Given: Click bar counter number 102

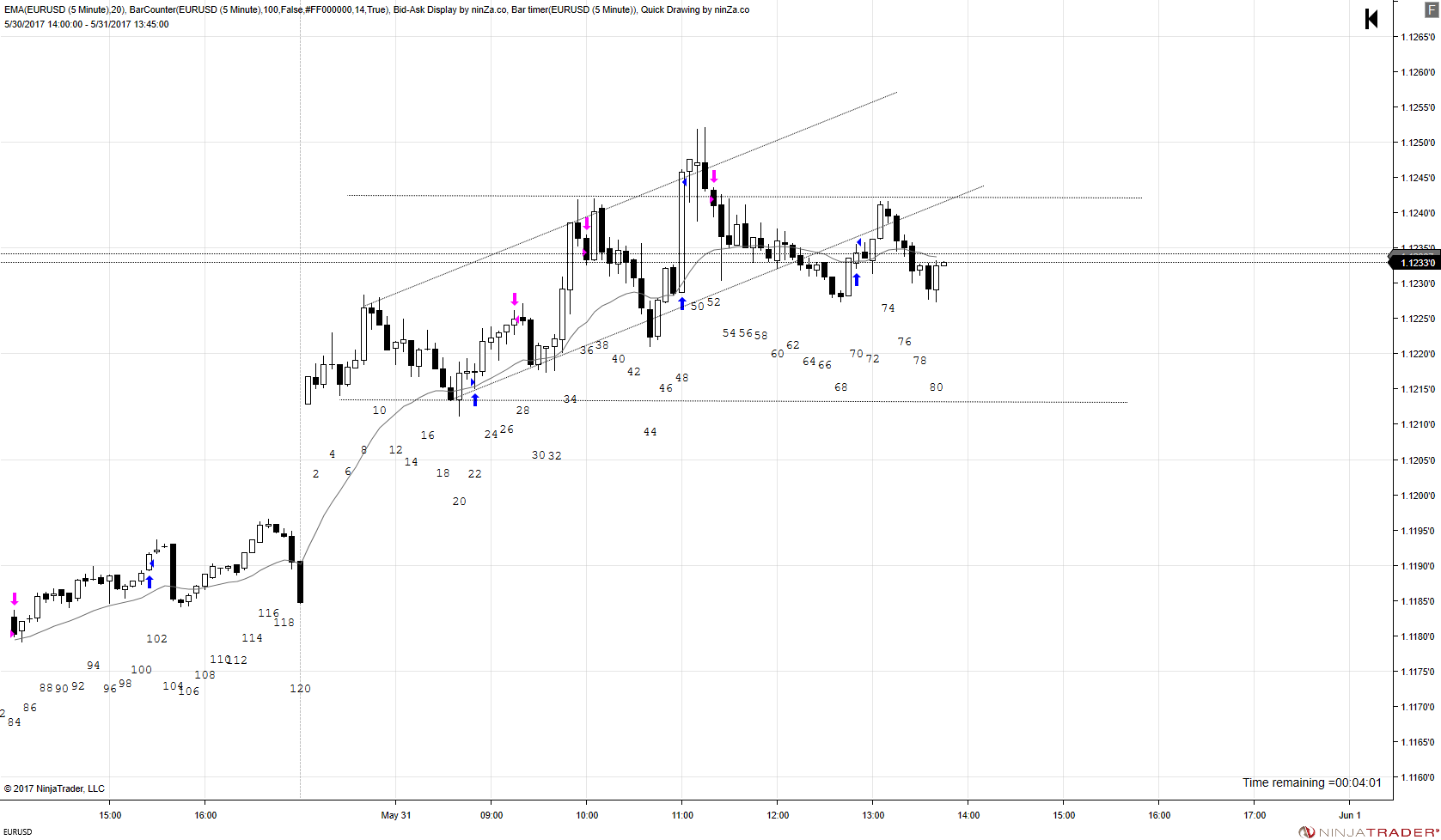Looking at the screenshot, I should [156, 639].
